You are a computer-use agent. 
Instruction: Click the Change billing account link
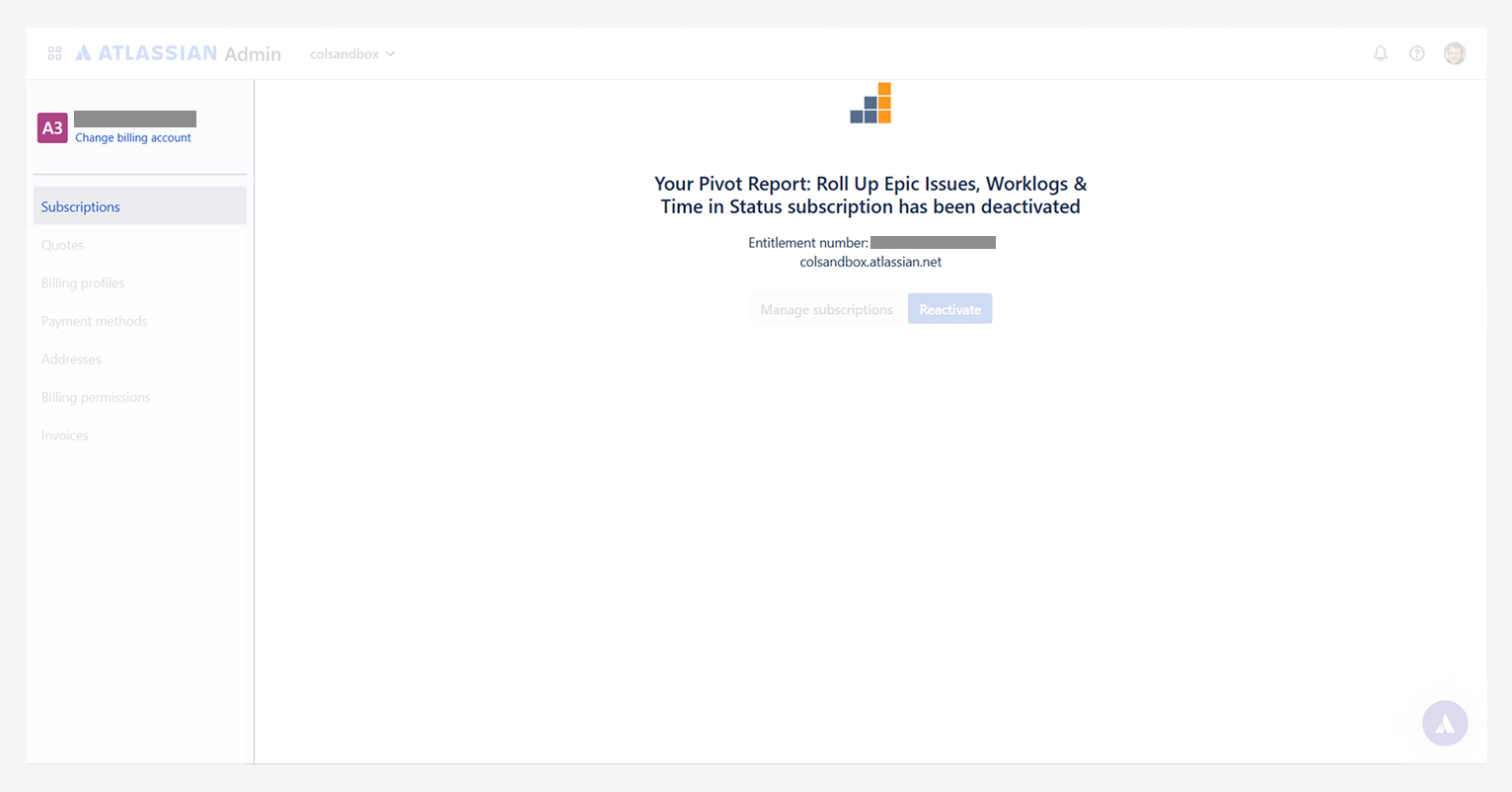tap(133, 138)
